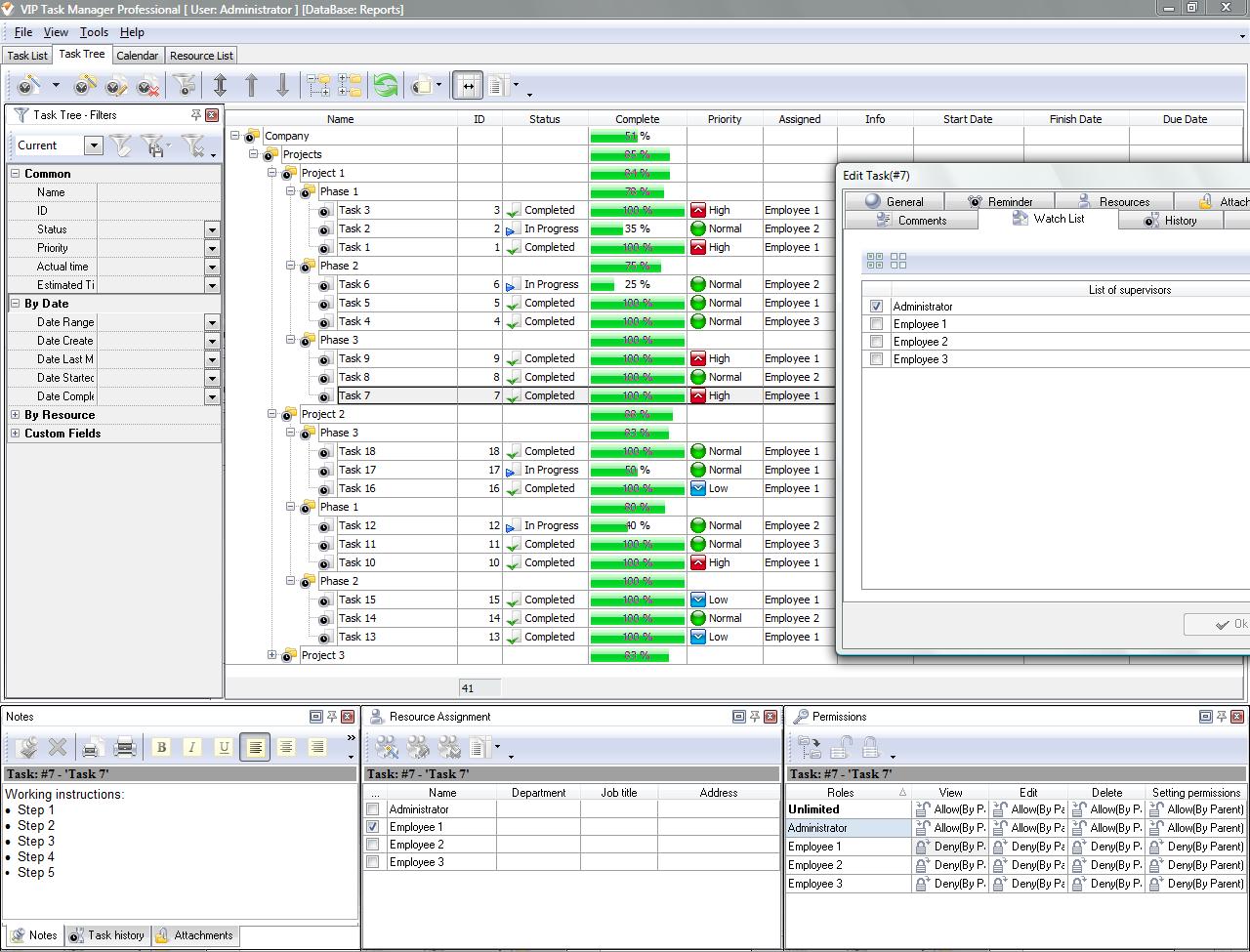Screen dimensions: 1250x952
Task: Click the print icon in Notes toolbar
Action: (125, 748)
